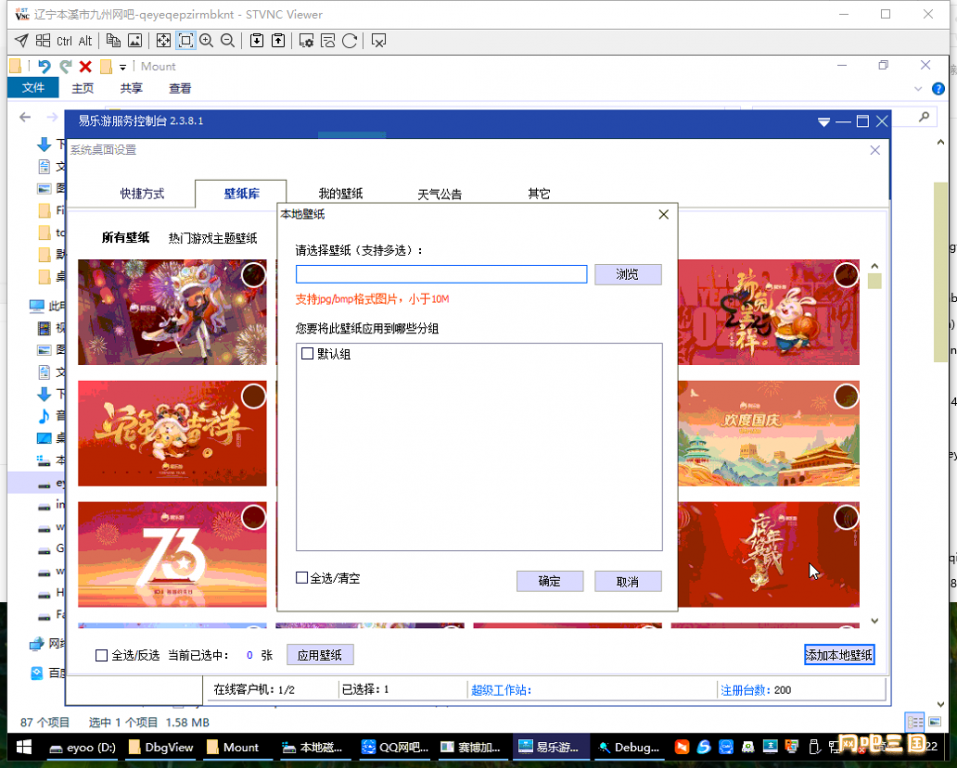Click the search magnifier in Mount explorer
The width and height of the screenshot is (957, 768).
pos(925,117)
